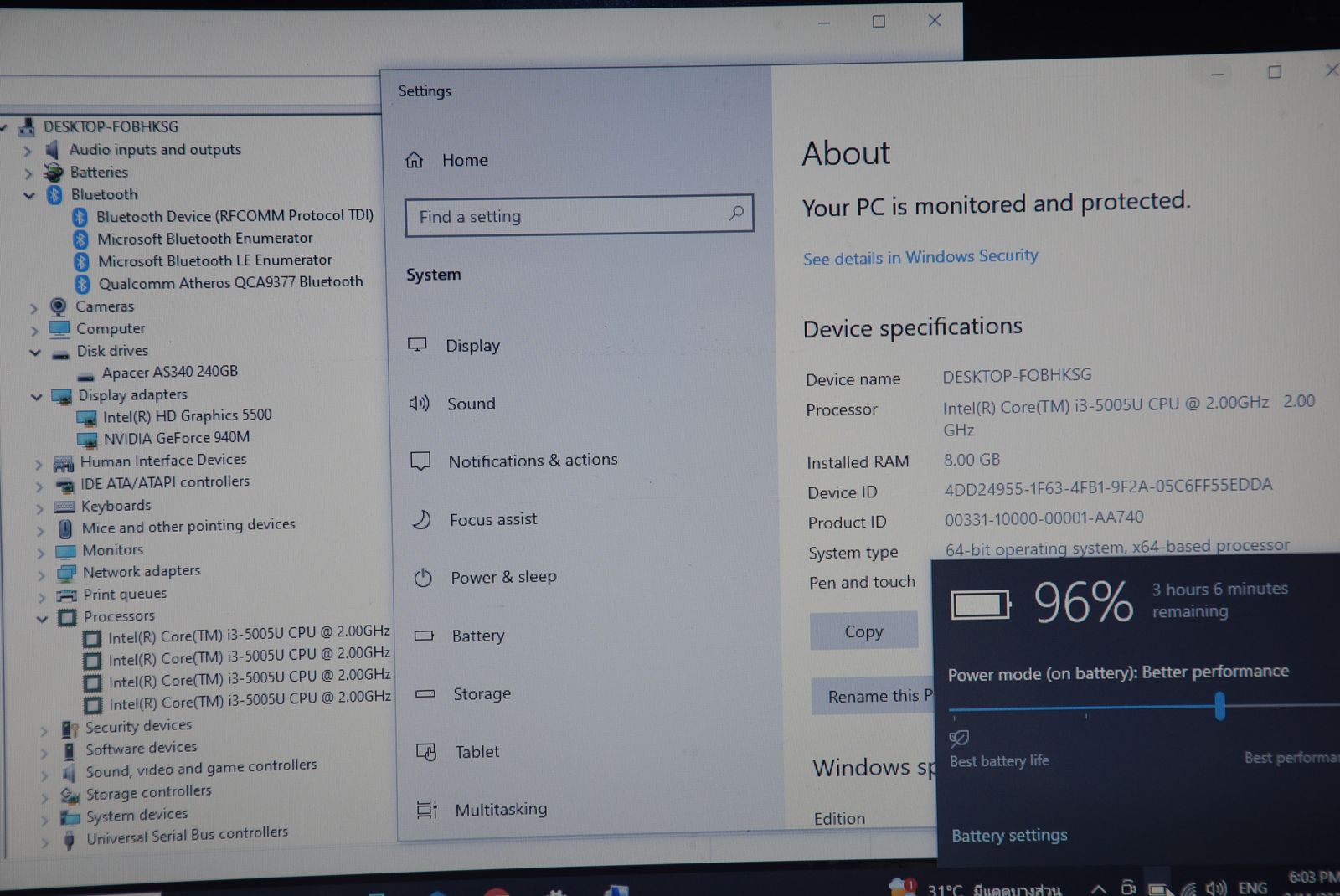Click the Cameras category icon
Viewport: 1340px width, 896px height.
58,306
